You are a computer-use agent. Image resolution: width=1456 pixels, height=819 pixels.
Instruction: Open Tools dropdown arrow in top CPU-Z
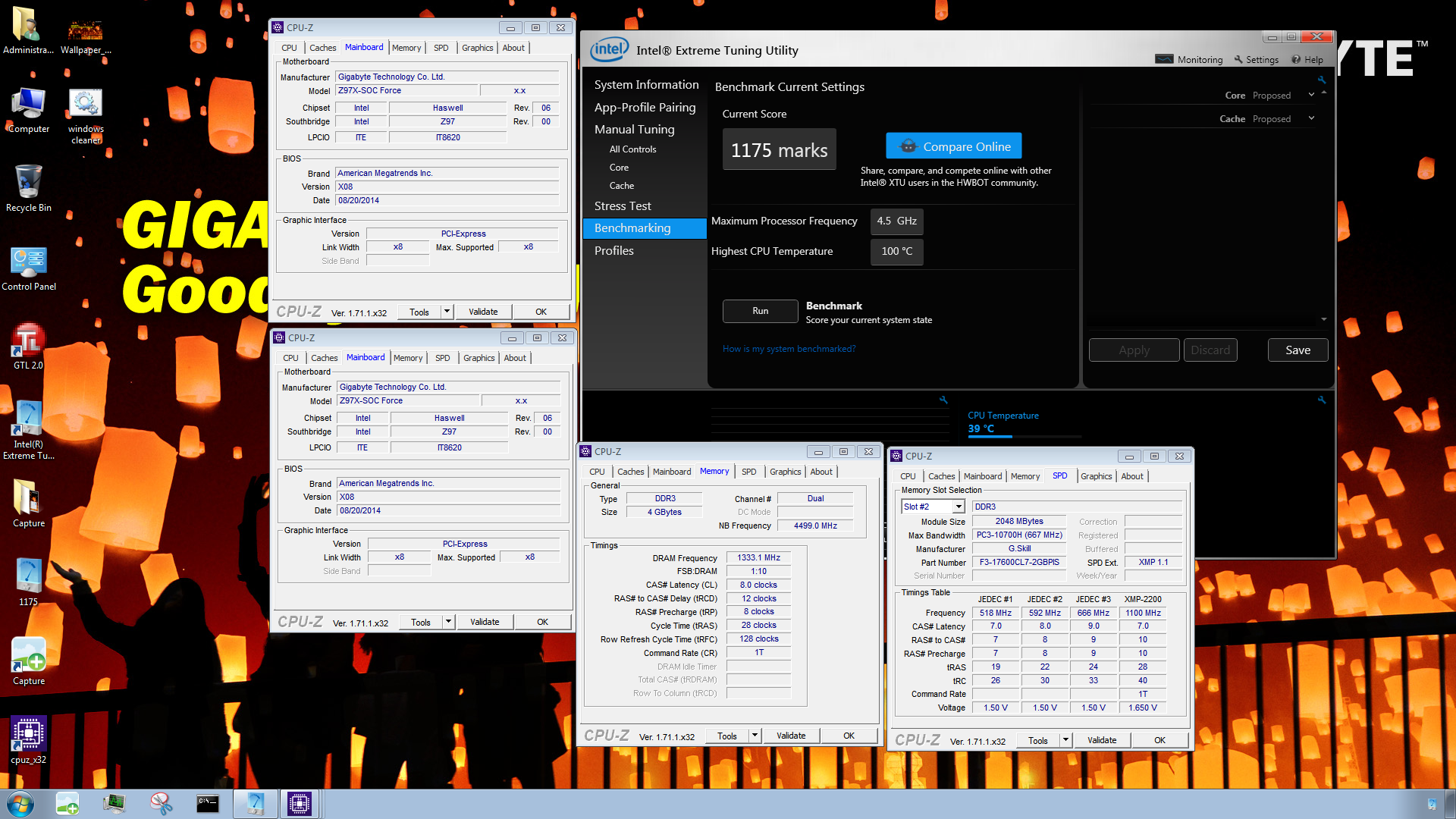(x=447, y=312)
